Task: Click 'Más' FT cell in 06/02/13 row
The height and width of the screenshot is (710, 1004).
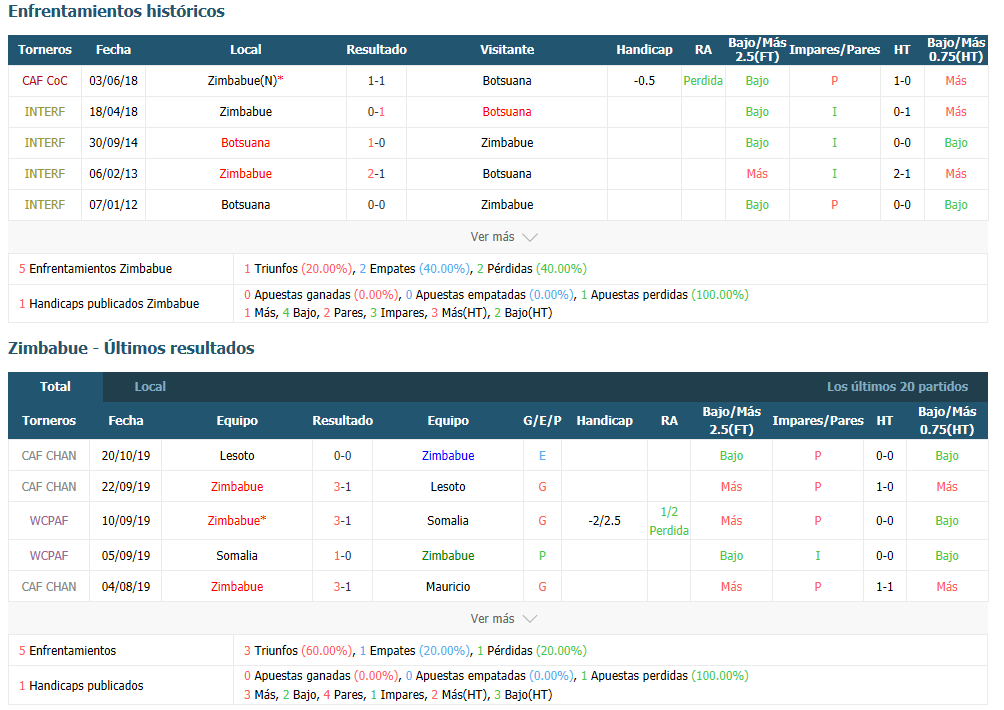Action: pos(757,173)
